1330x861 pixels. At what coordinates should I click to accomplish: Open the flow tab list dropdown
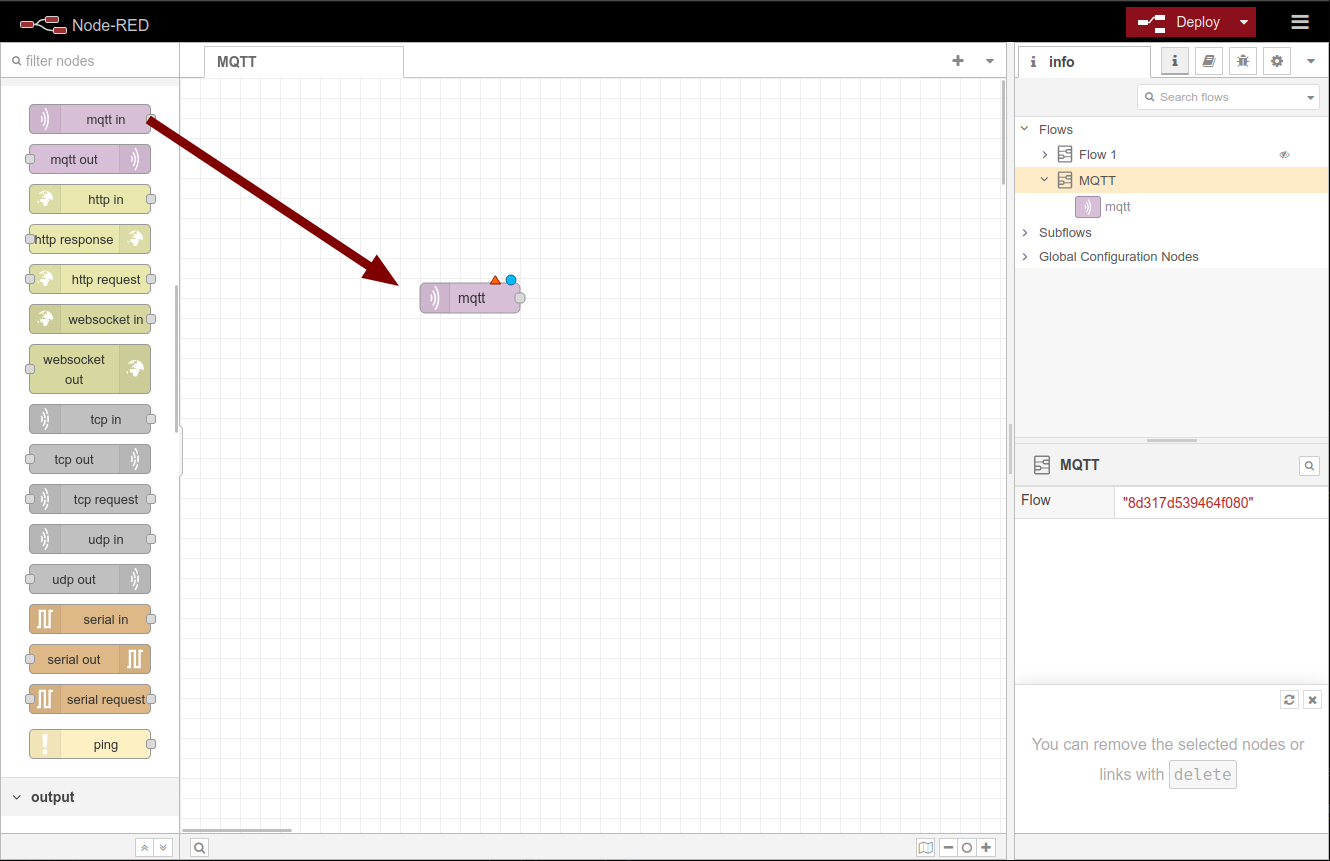click(x=990, y=61)
